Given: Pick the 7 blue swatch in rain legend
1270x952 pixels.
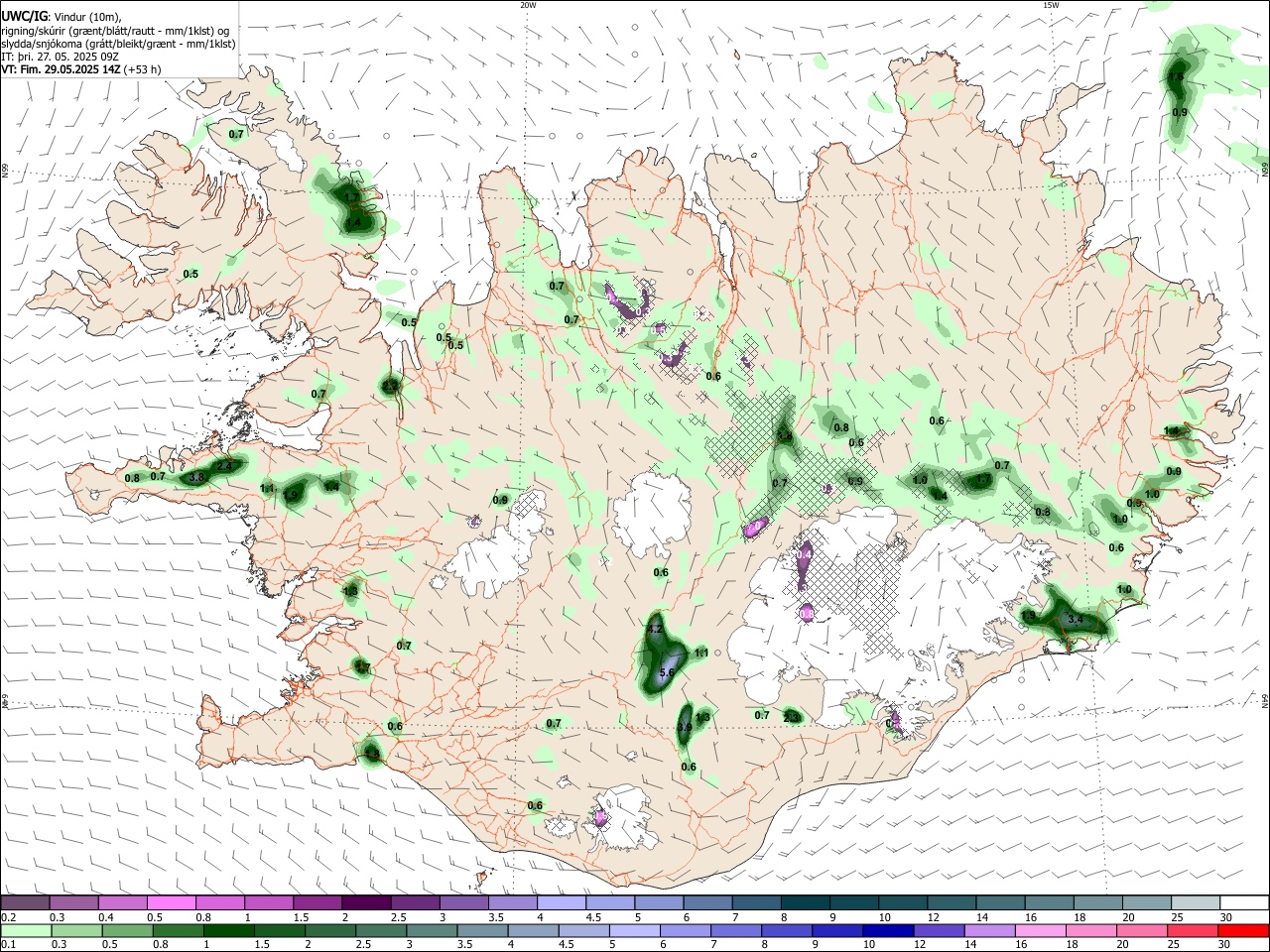Looking at the screenshot, I should pos(734,930).
